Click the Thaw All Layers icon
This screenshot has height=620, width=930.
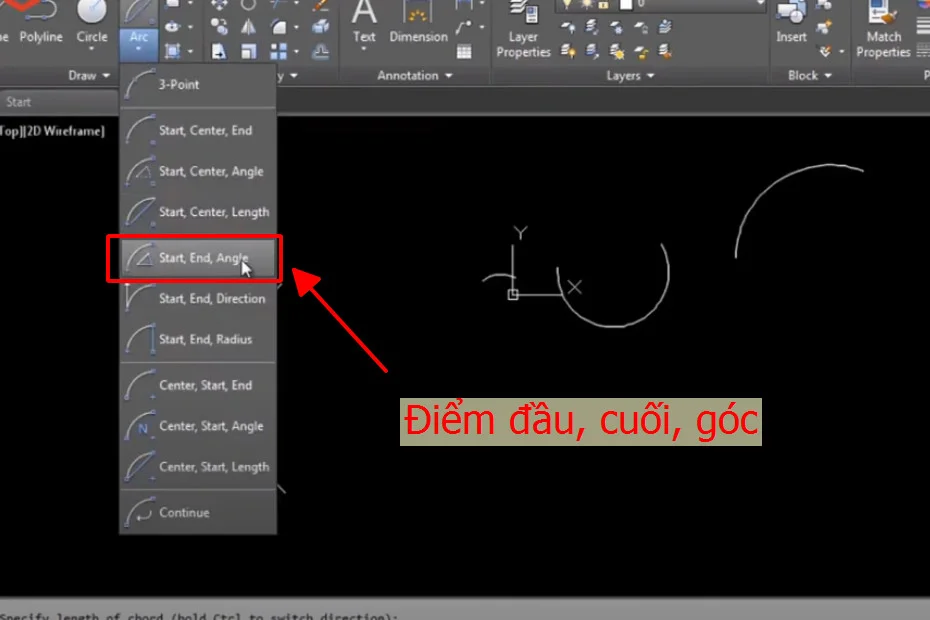click(617, 52)
